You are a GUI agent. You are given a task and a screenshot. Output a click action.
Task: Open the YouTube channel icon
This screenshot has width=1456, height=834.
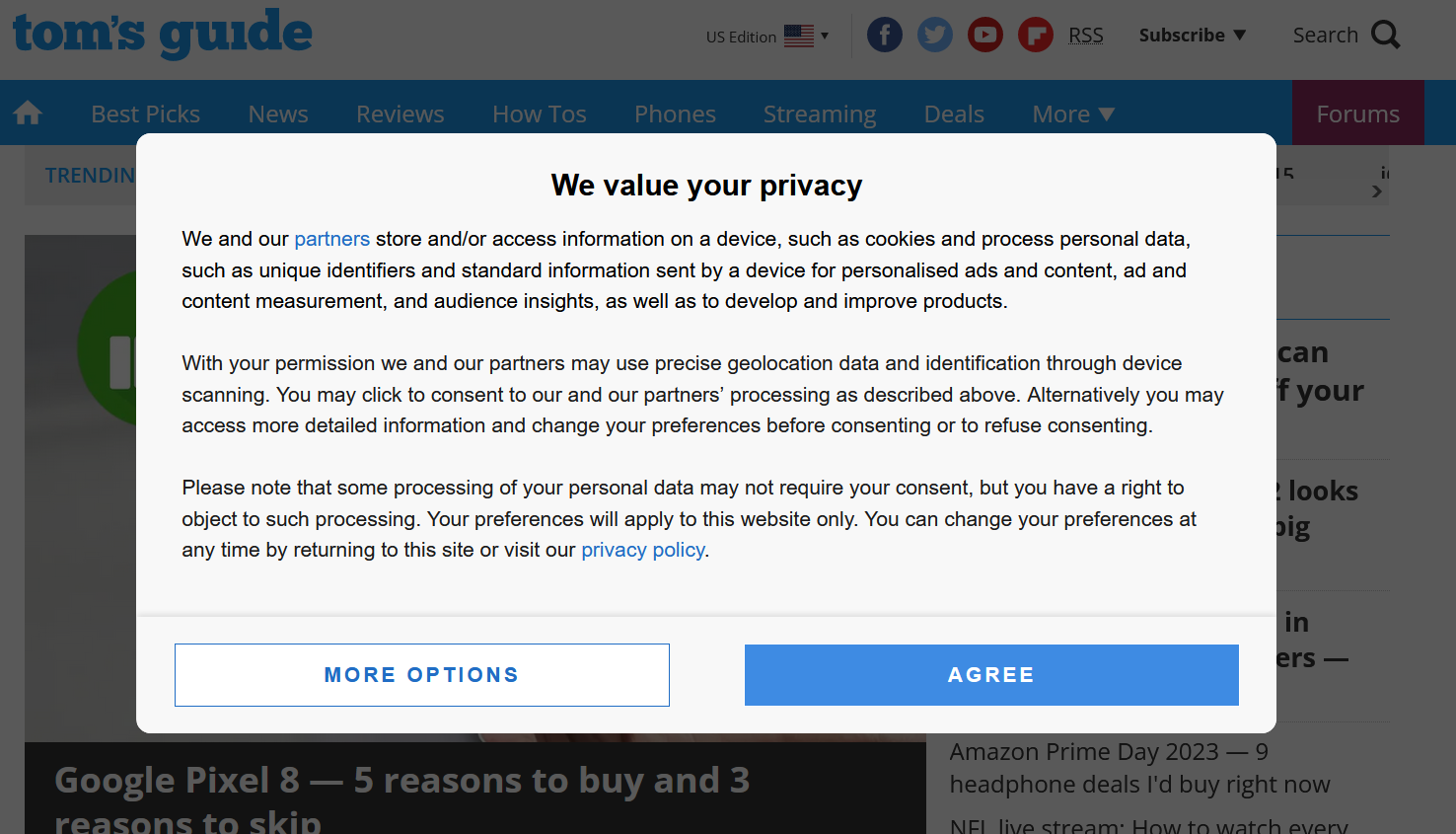tap(985, 34)
